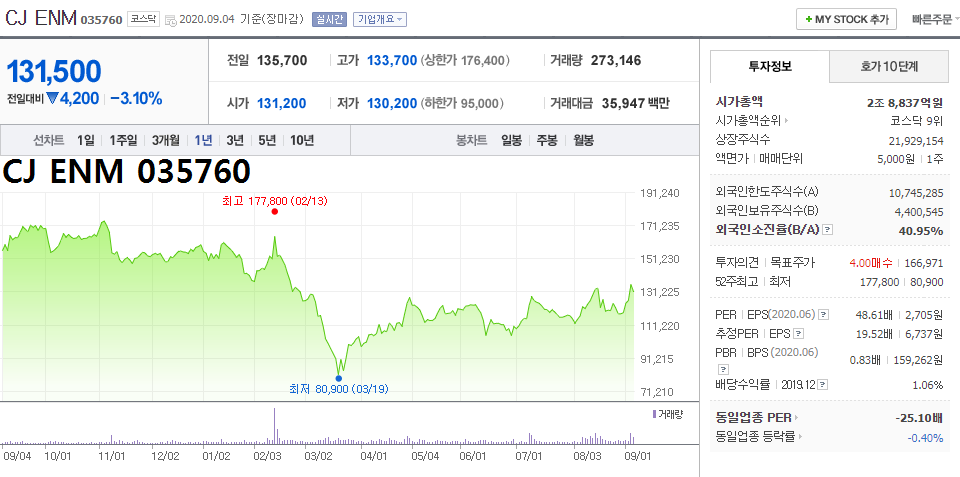Click the blue 최저 80,900 chart marker

tap(339, 378)
